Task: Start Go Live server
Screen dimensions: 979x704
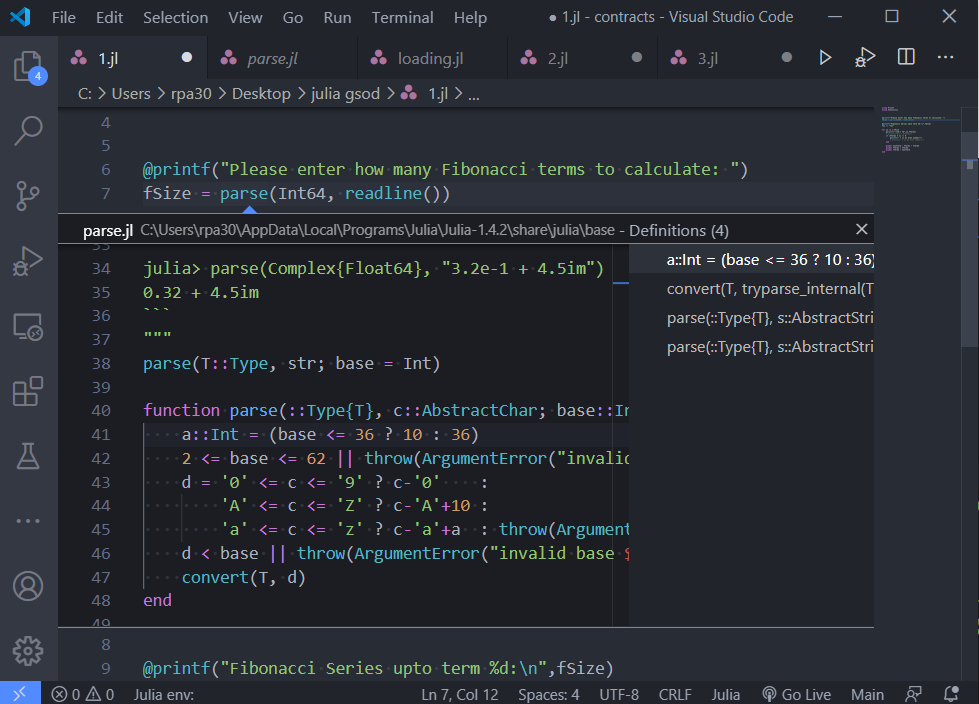Action: point(797,694)
